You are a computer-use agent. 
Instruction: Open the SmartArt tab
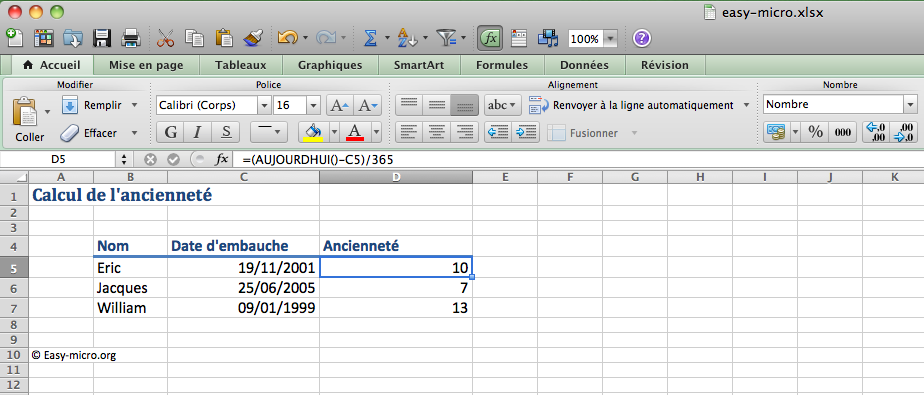coord(419,65)
